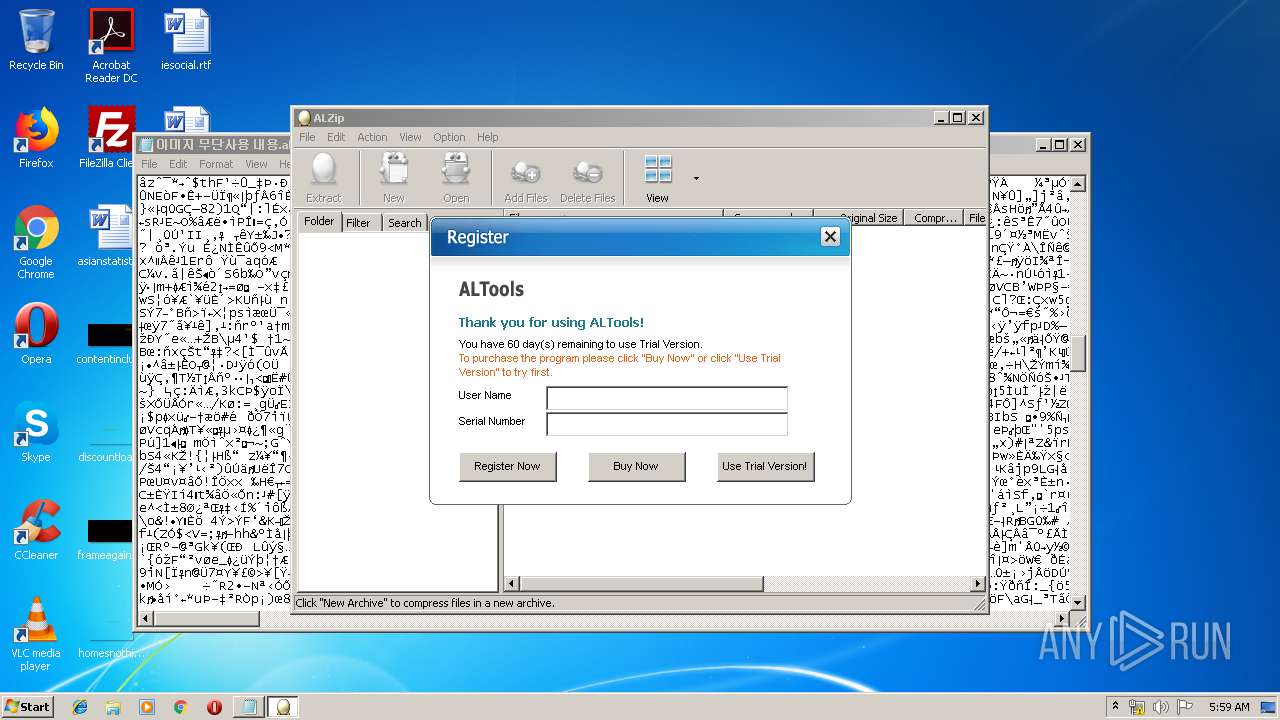Click the Use Trial Version! button
This screenshot has width=1280, height=720.
pyautogui.click(x=765, y=466)
